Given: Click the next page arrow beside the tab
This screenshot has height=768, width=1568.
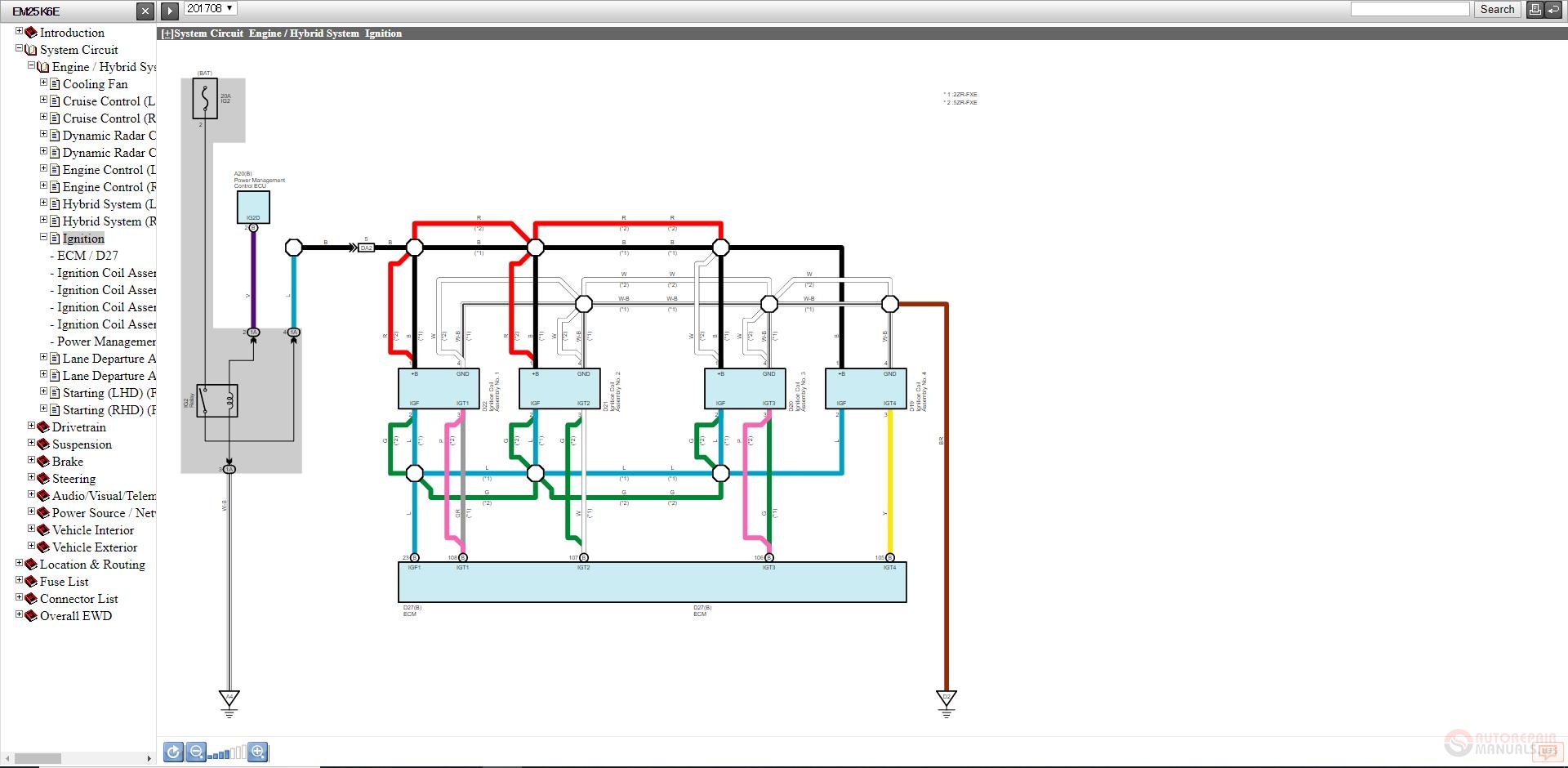Looking at the screenshot, I should pos(169,11).
